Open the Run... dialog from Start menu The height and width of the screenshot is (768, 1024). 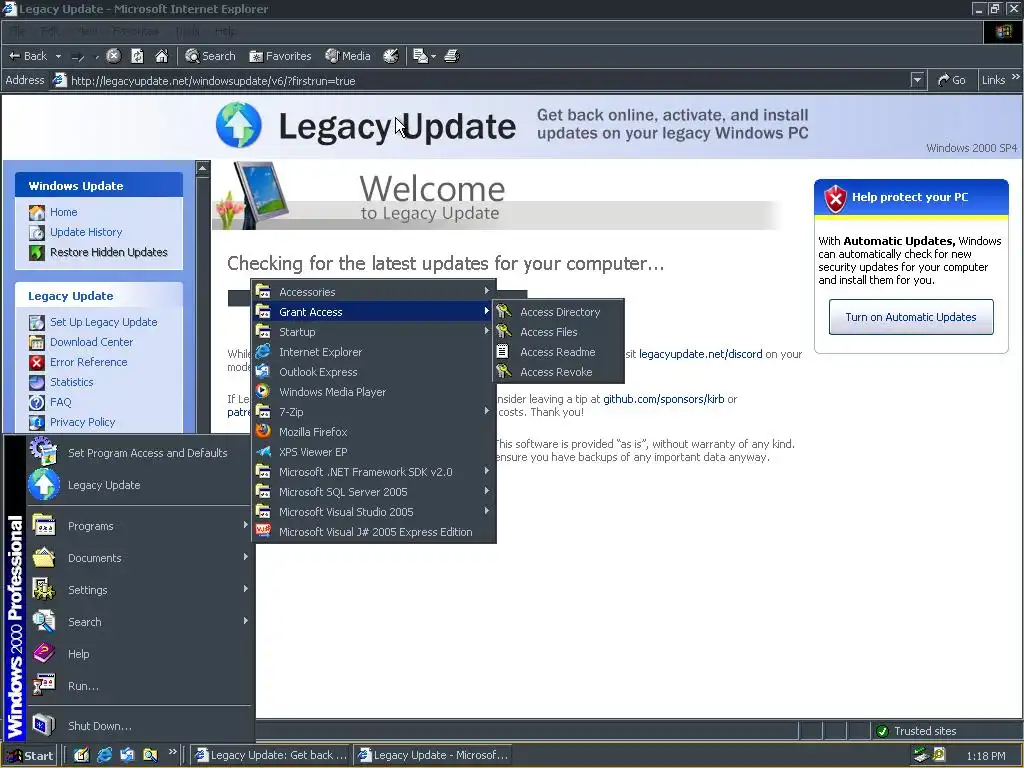[x=138, y=686]
